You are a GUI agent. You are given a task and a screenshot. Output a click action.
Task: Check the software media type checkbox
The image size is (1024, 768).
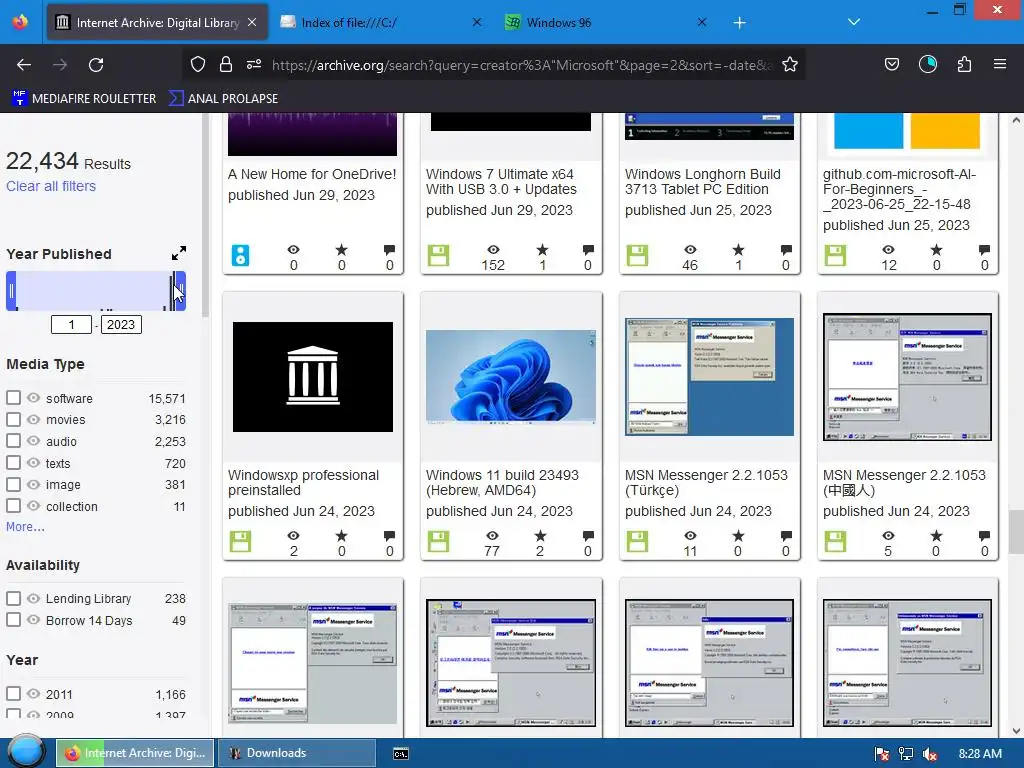coord(13,398)
